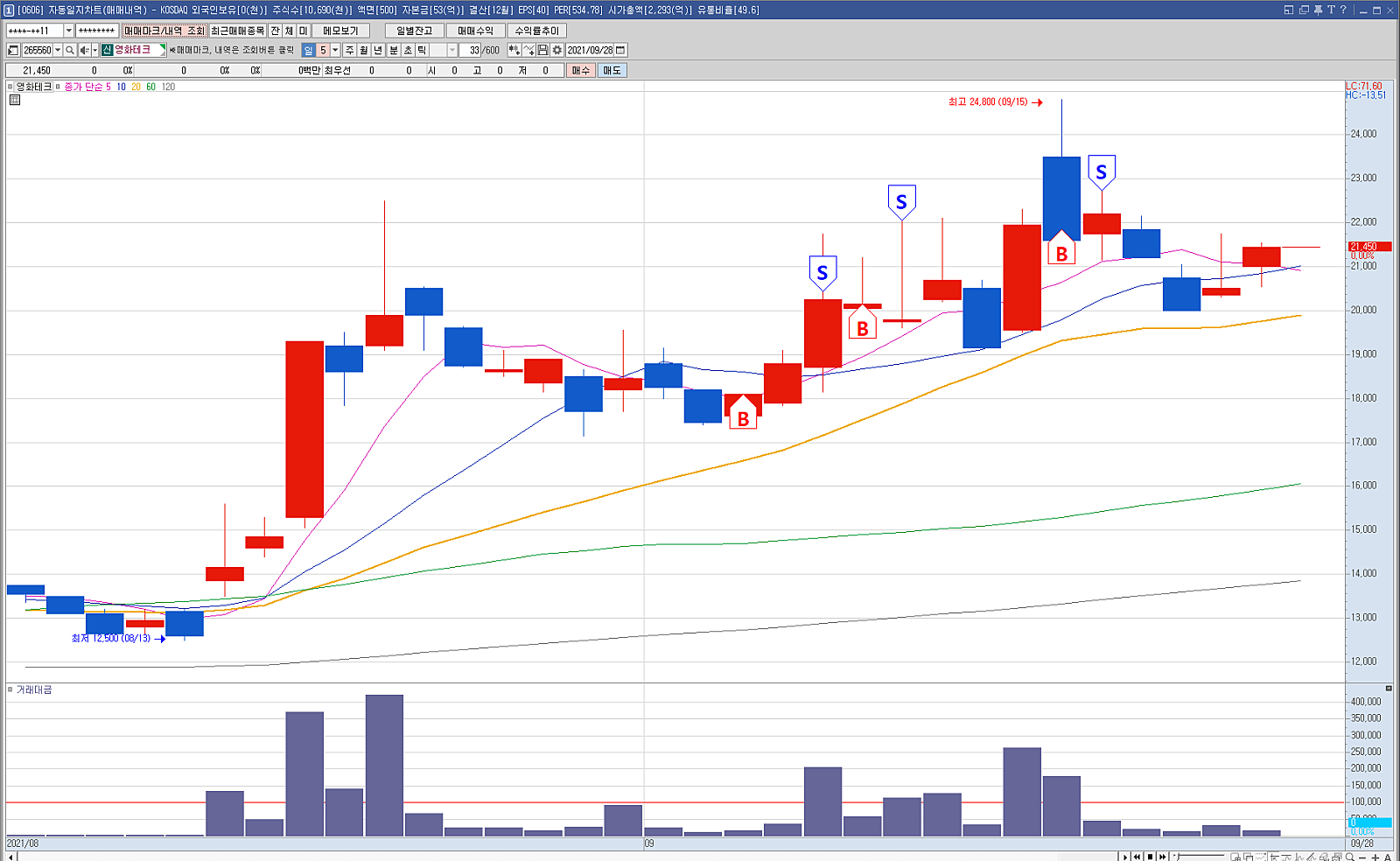This screenshot has height=861, width=1400.
Task: Click the 최우선 label in the quote row
Action: click(338, 71)
